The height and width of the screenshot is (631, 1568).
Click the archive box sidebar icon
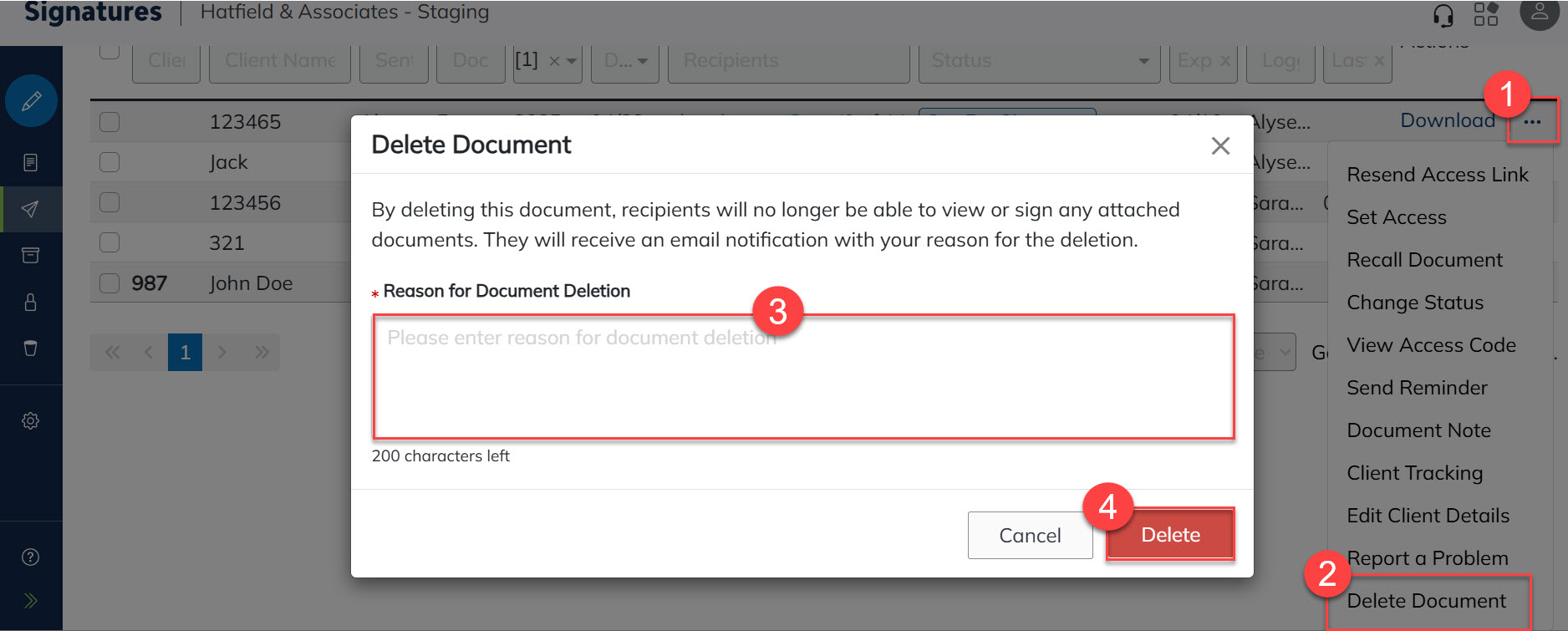30,256
